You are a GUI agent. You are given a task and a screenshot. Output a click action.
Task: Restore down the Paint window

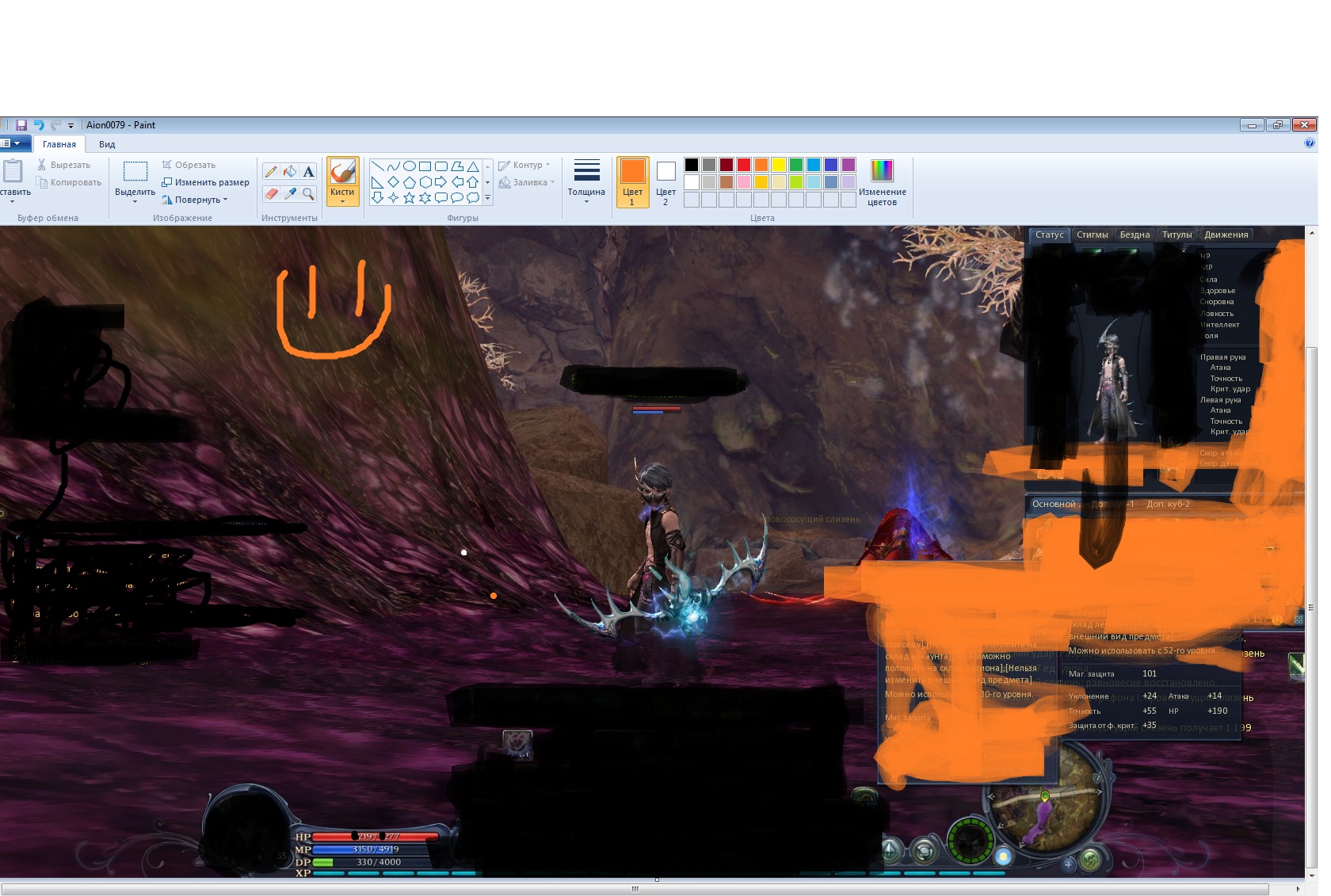tap(1277, 125)
